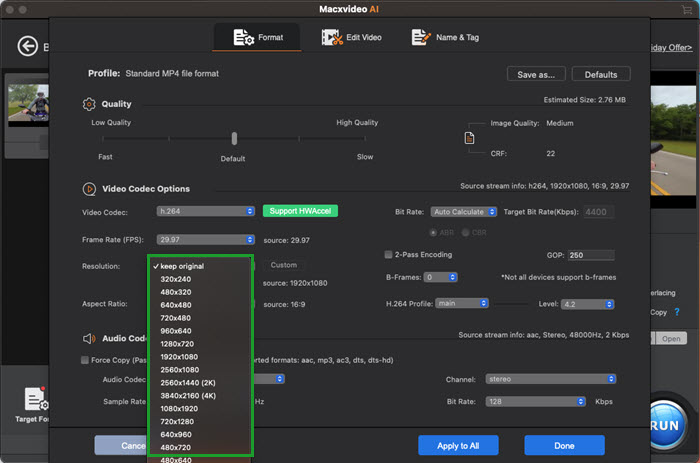Select the motorcycle video thumbnail

tap(28, 103)
